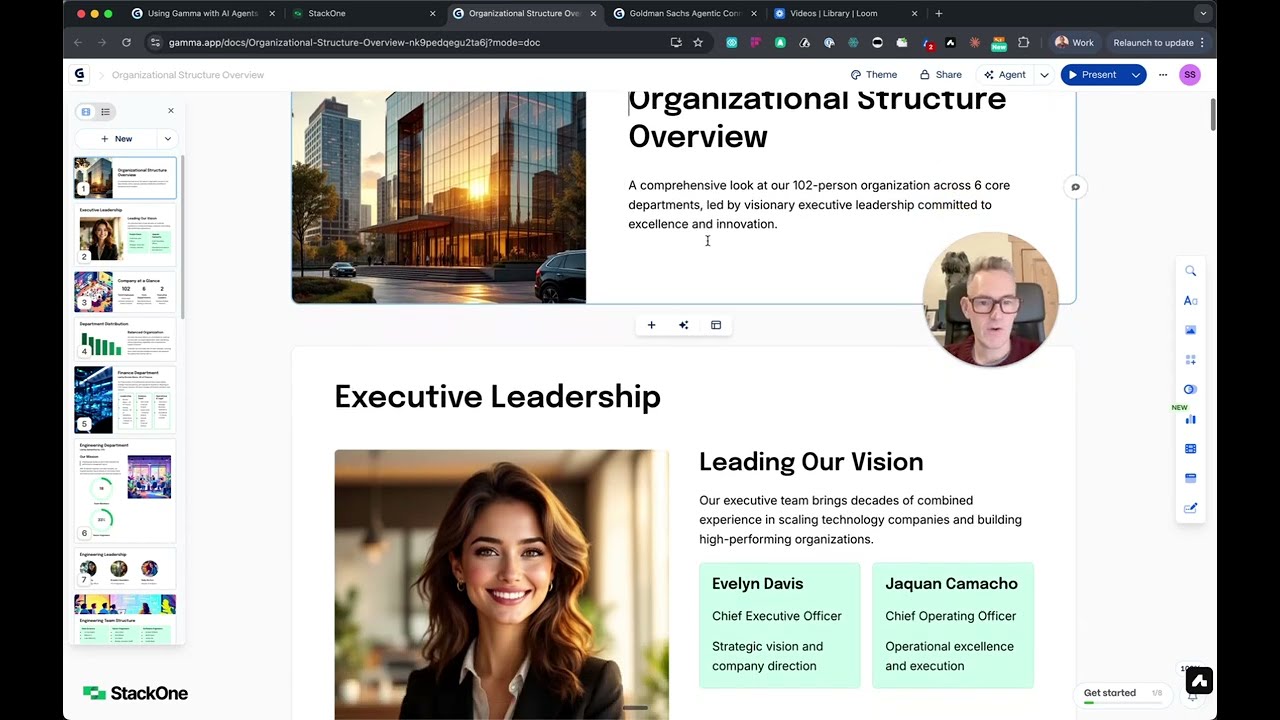Switch to the Goldman Sachs Agentic tab
The width and height of the screenshot is (1280, 720).
point(684,13)
